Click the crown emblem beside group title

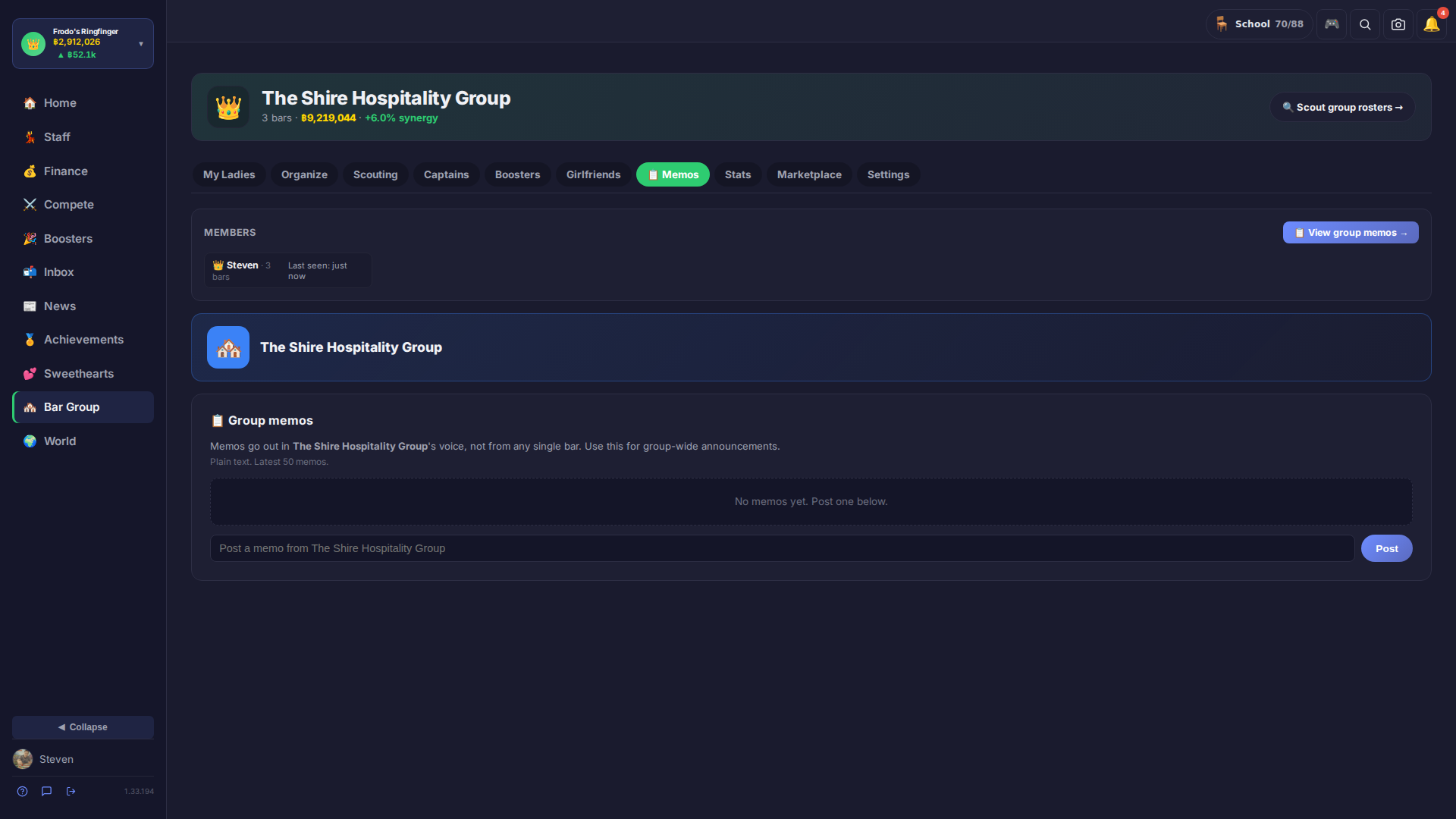[228, 107]
